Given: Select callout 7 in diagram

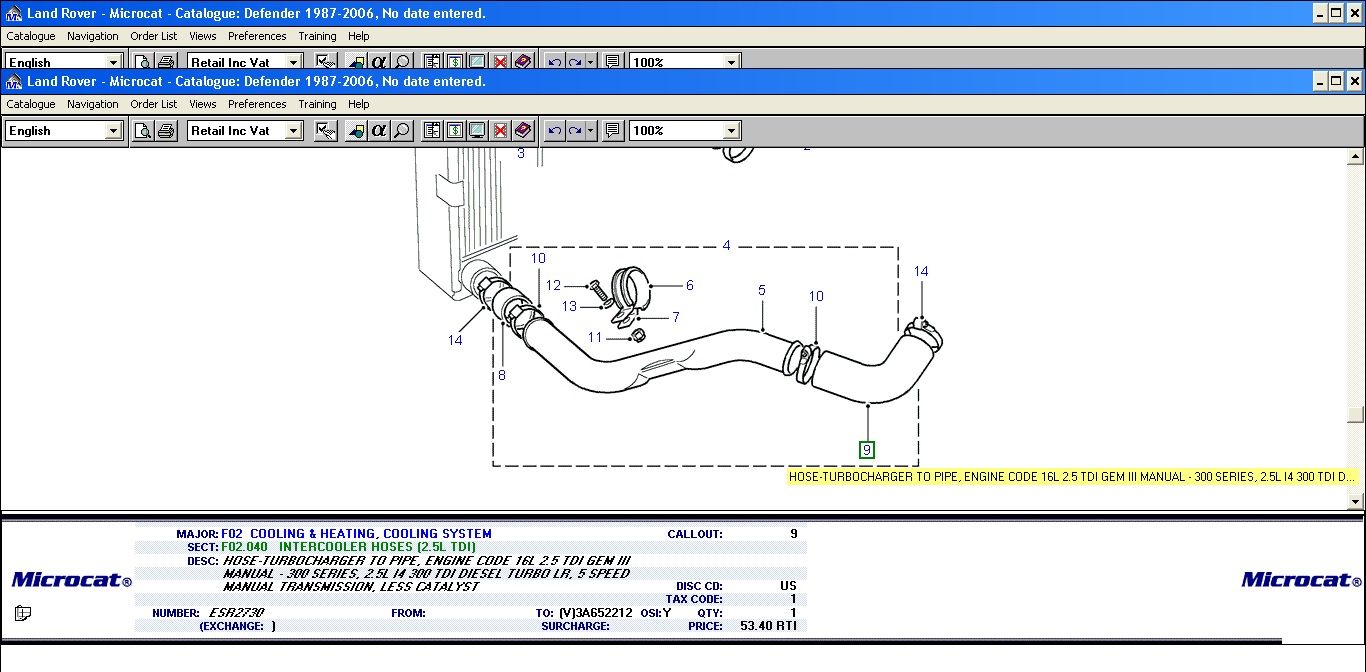Looking at the screenshot, I should tap(676, 317).
